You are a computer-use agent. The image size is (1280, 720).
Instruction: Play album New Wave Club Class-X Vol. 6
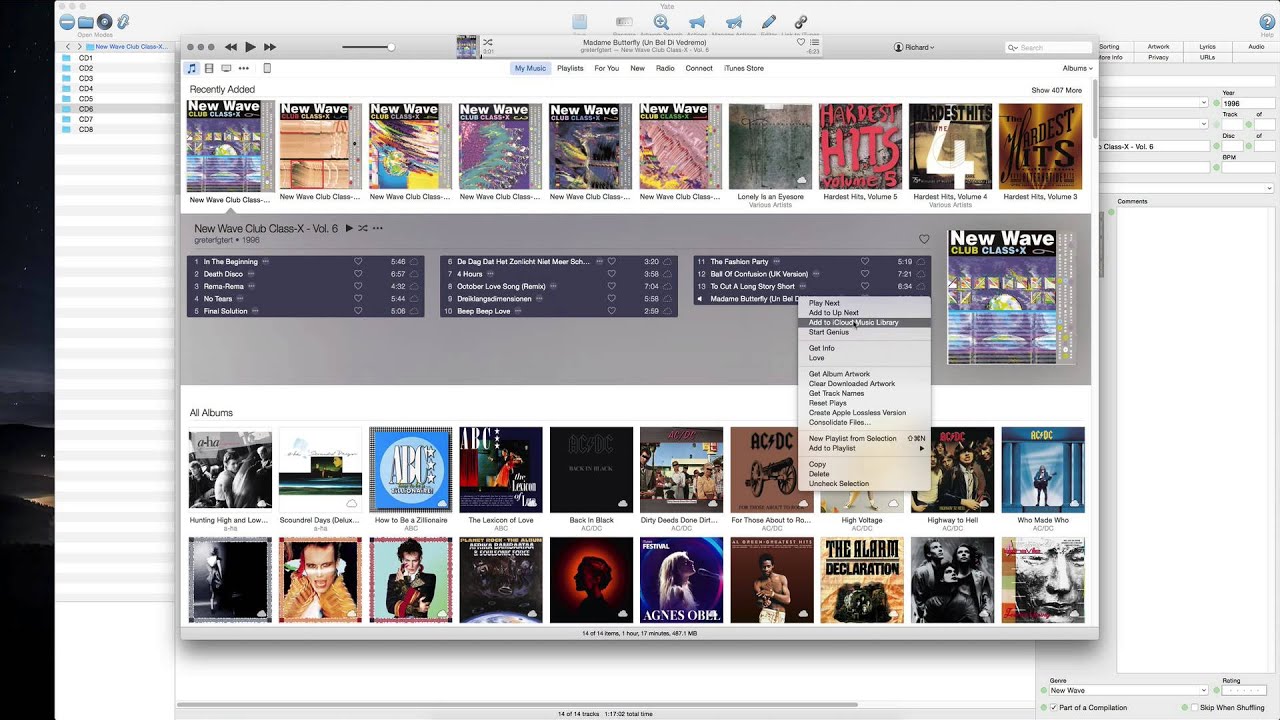pos(349,228)
